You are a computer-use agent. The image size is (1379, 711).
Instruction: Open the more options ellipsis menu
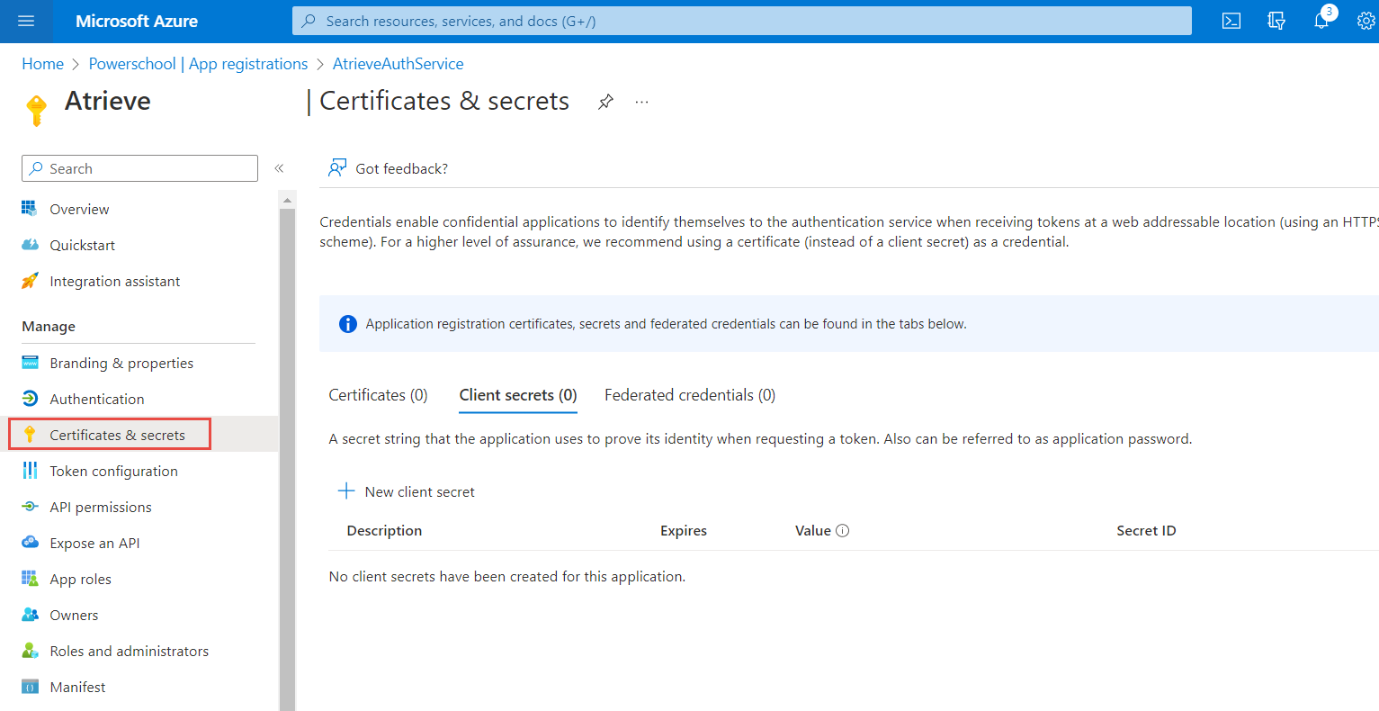coord(642,102)
